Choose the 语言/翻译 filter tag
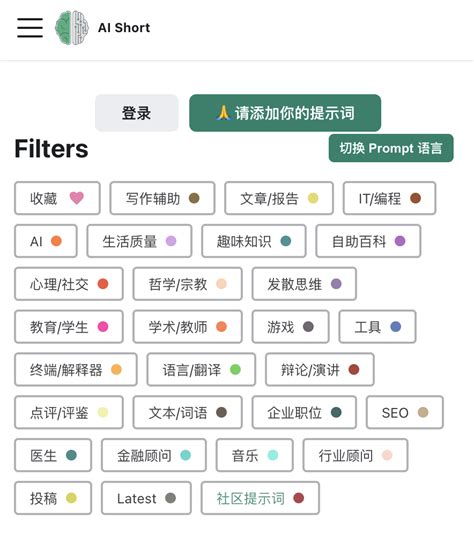474x544 pixels. [x=201, y=369]
